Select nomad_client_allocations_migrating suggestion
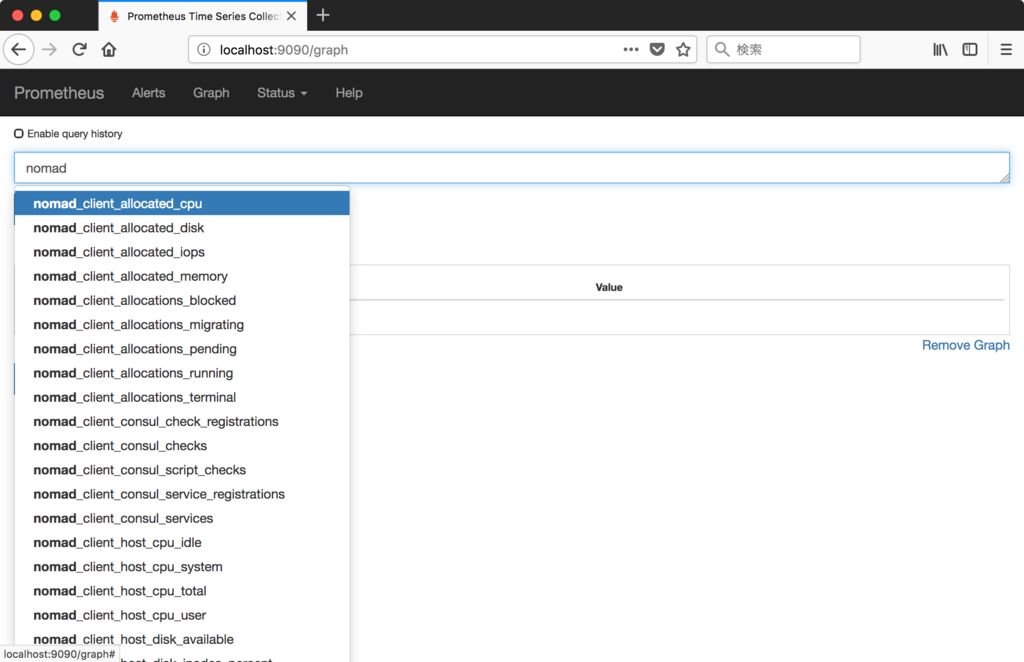1024x662 pixels. click(182, 324)
